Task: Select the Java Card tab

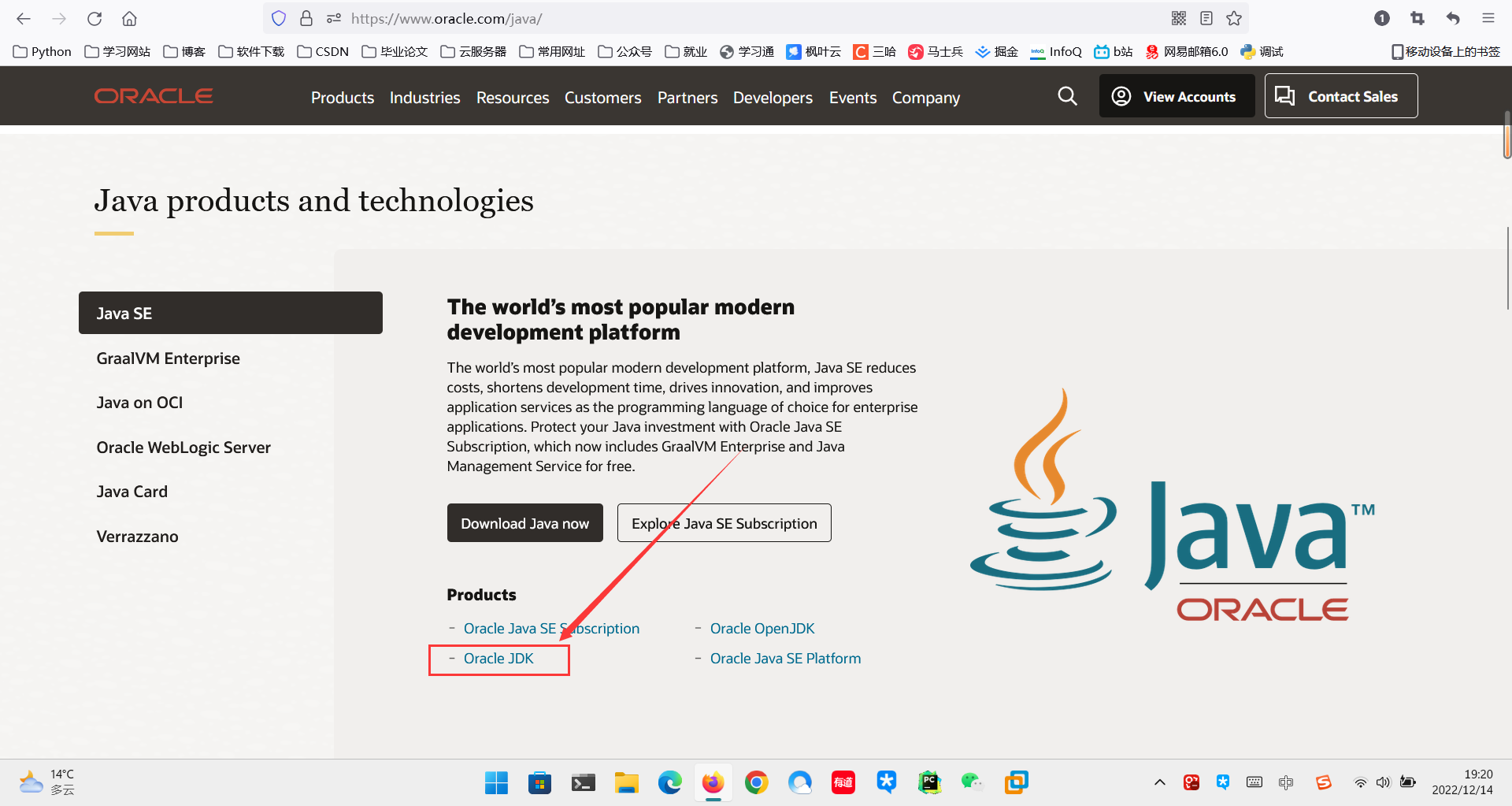Action: [132, 492]
